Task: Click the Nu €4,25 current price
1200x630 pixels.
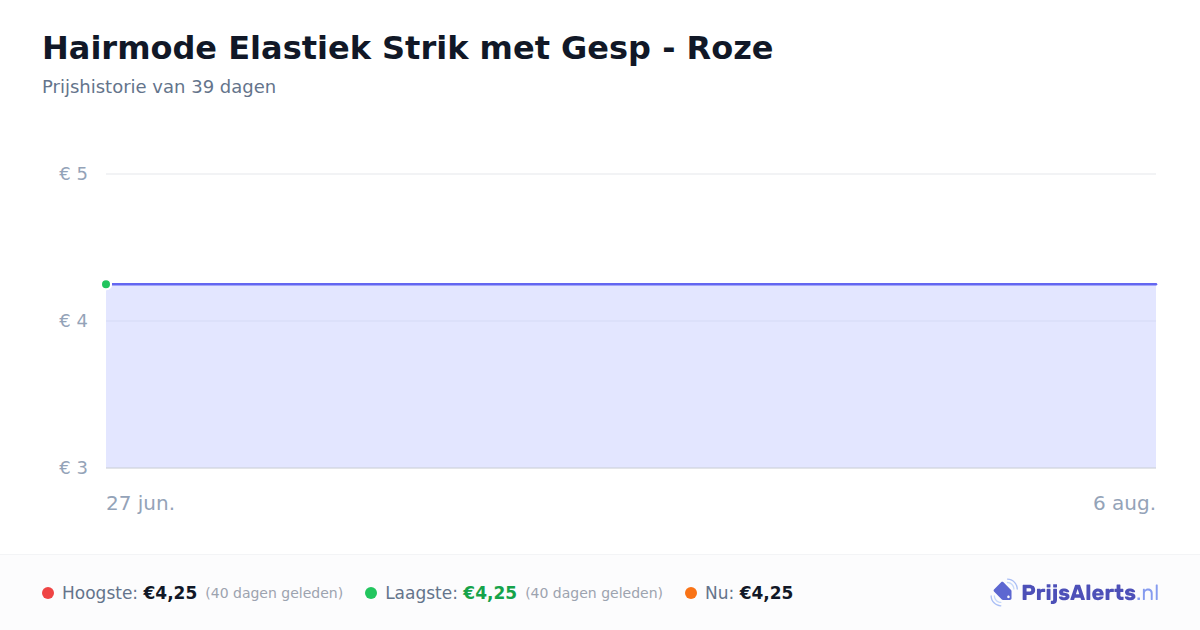Action: [x=766, y=593]
